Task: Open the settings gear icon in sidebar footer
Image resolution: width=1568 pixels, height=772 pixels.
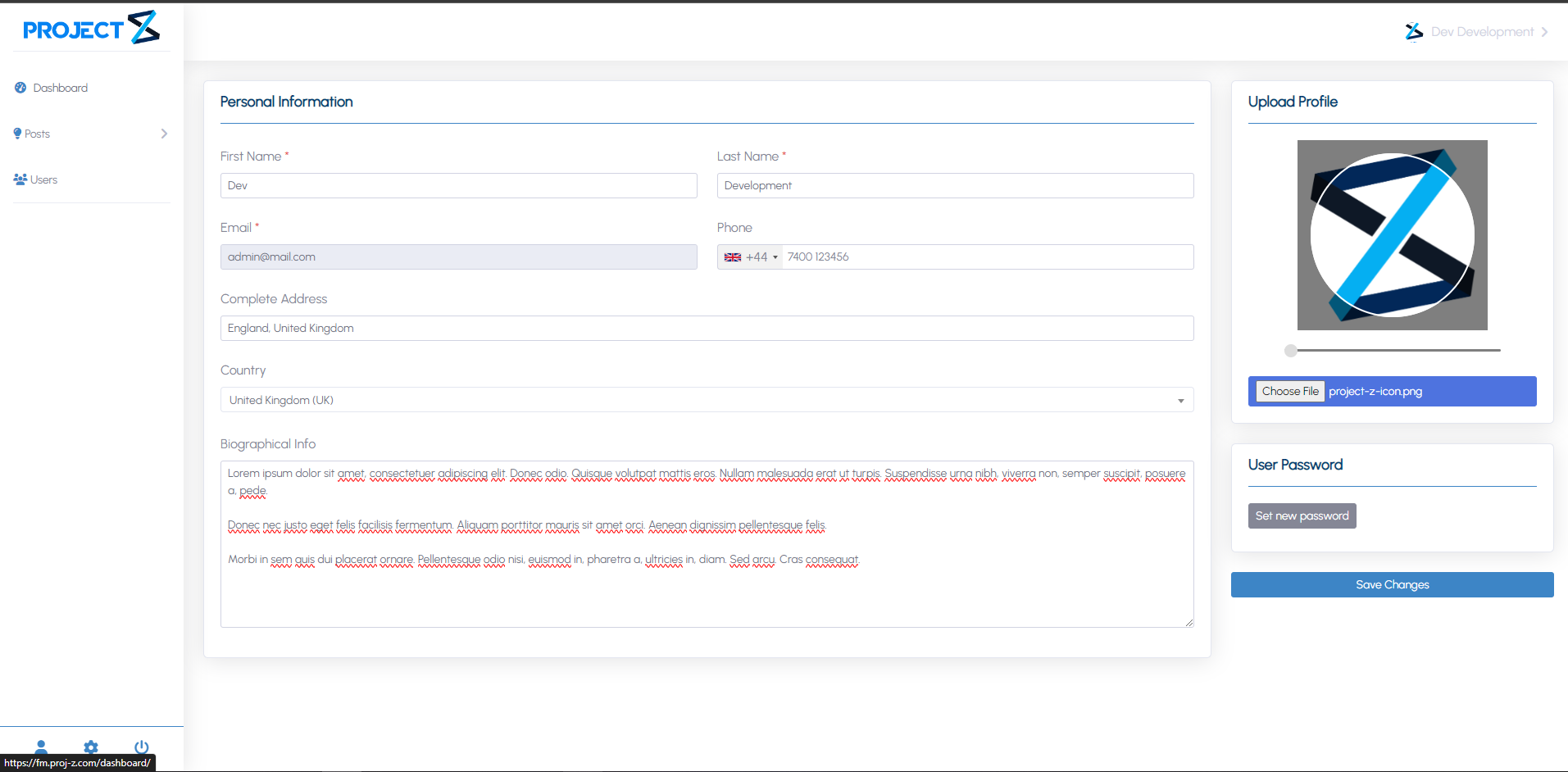Action: (91, 747)
